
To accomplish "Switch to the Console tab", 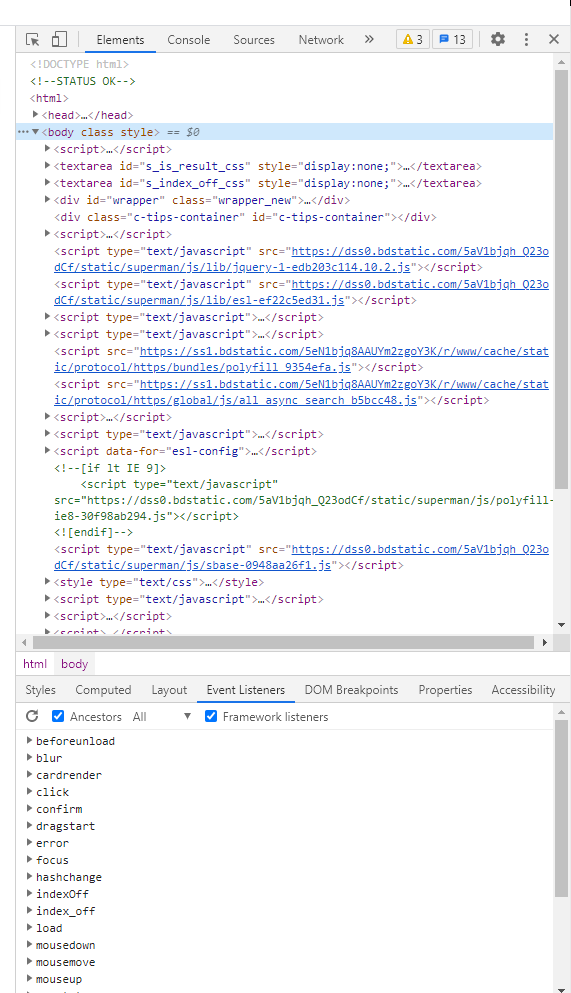I will coord(189,39).
